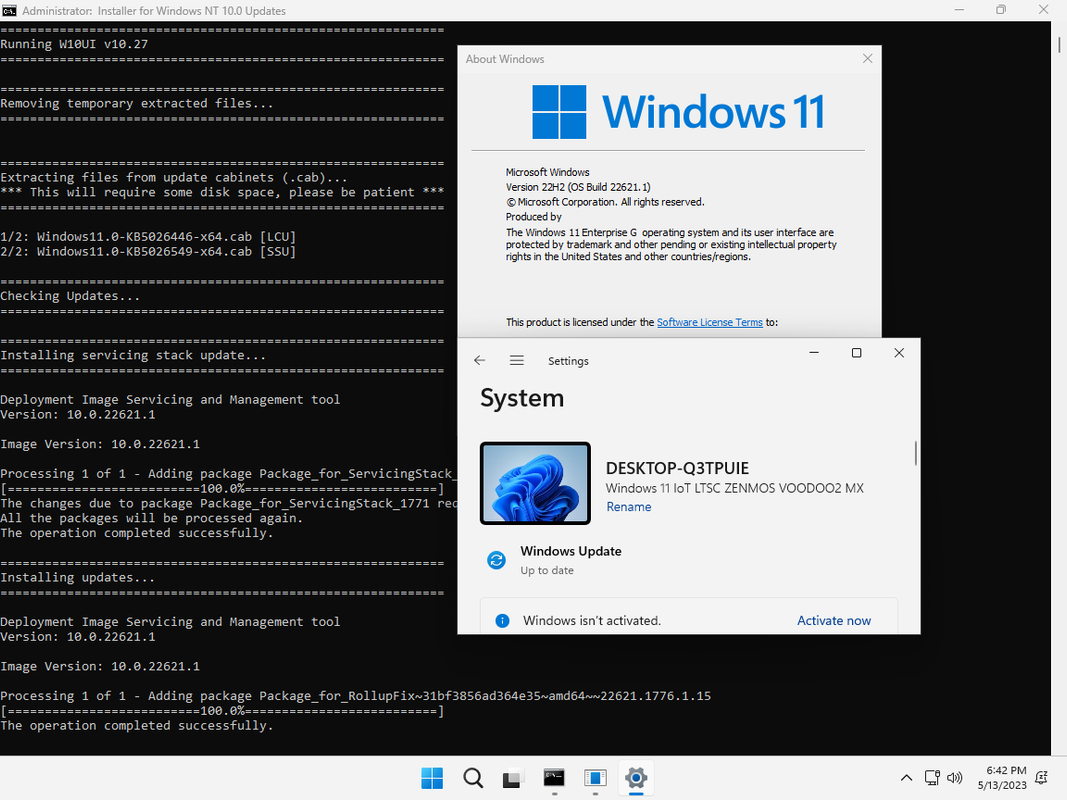Close the Installer command prompt window

point(1043,10)
